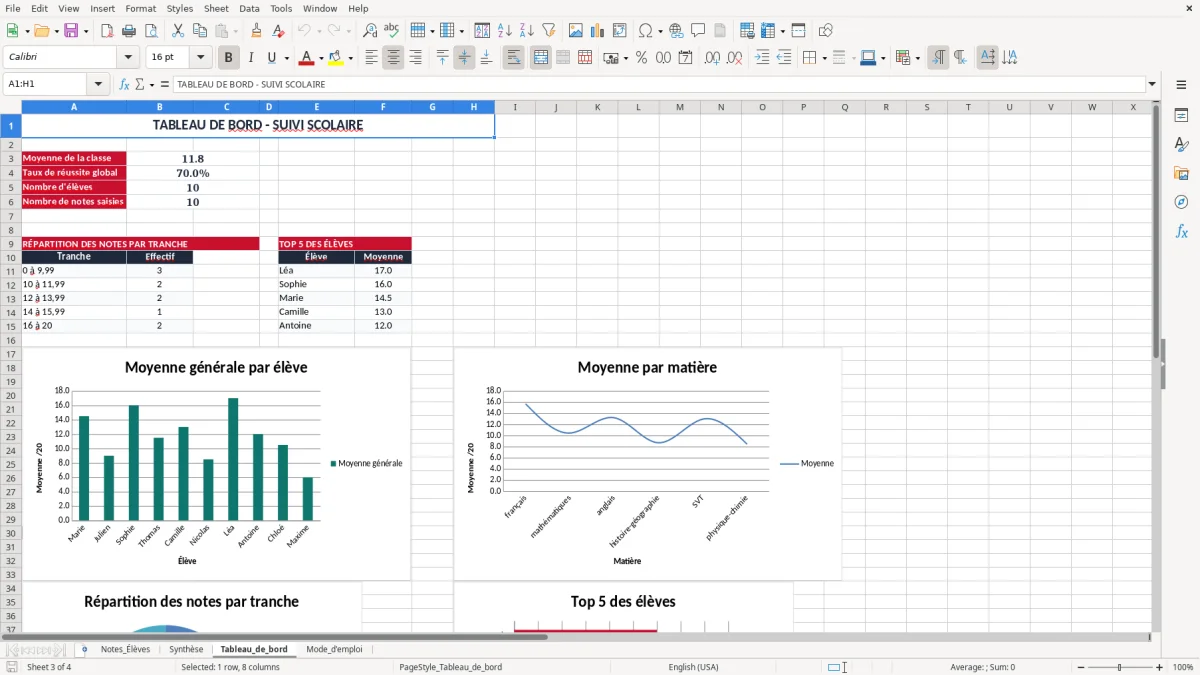Toggle Merge and Center Cells
Screen dimensions: 1200x675
[x=541, y=58]
